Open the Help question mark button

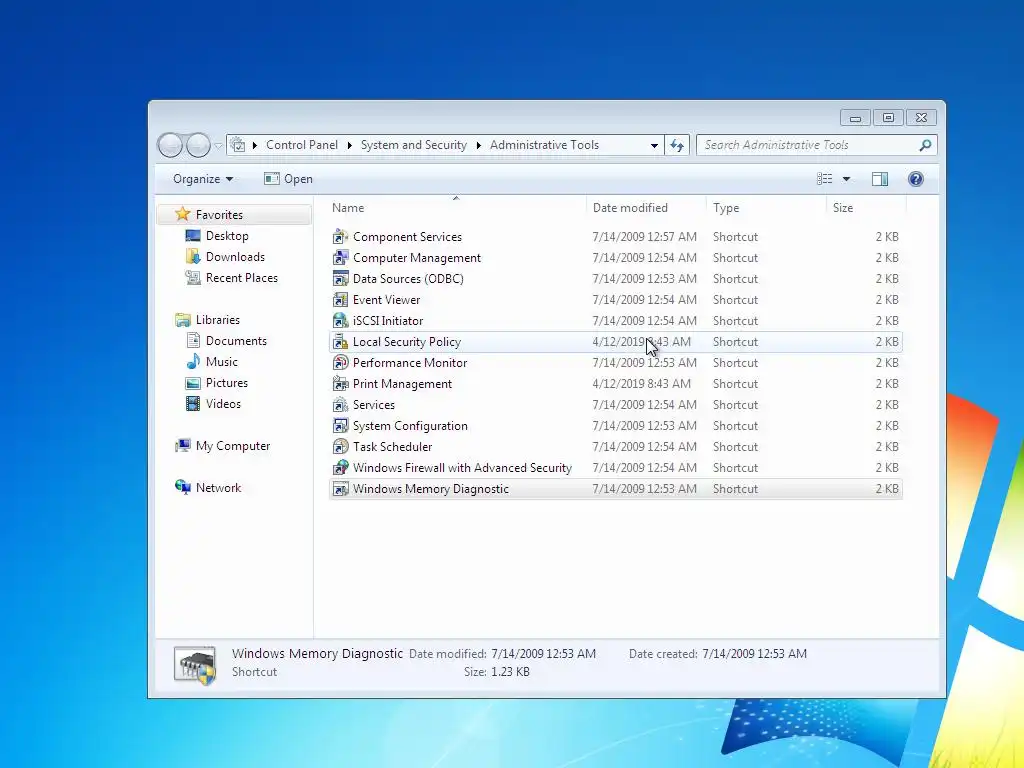click(916, 179)
